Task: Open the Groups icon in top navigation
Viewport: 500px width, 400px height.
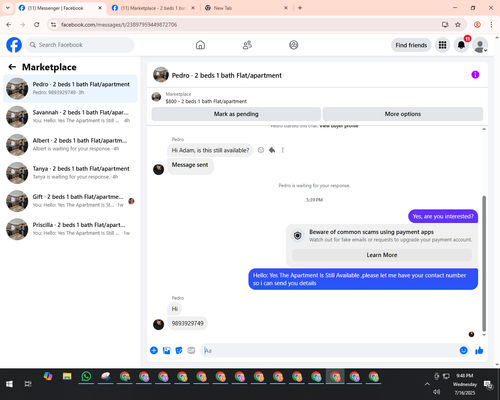Action: pos(294,45)
